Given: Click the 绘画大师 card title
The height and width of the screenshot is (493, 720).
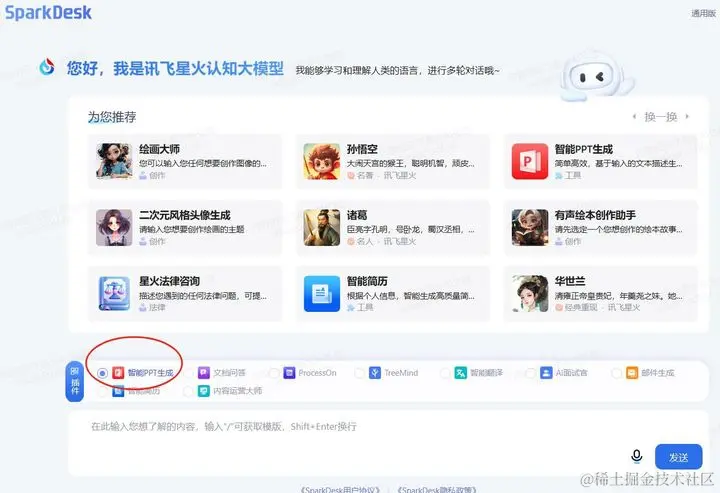Looking at the screenshot, I should click(x=159, y=149).
